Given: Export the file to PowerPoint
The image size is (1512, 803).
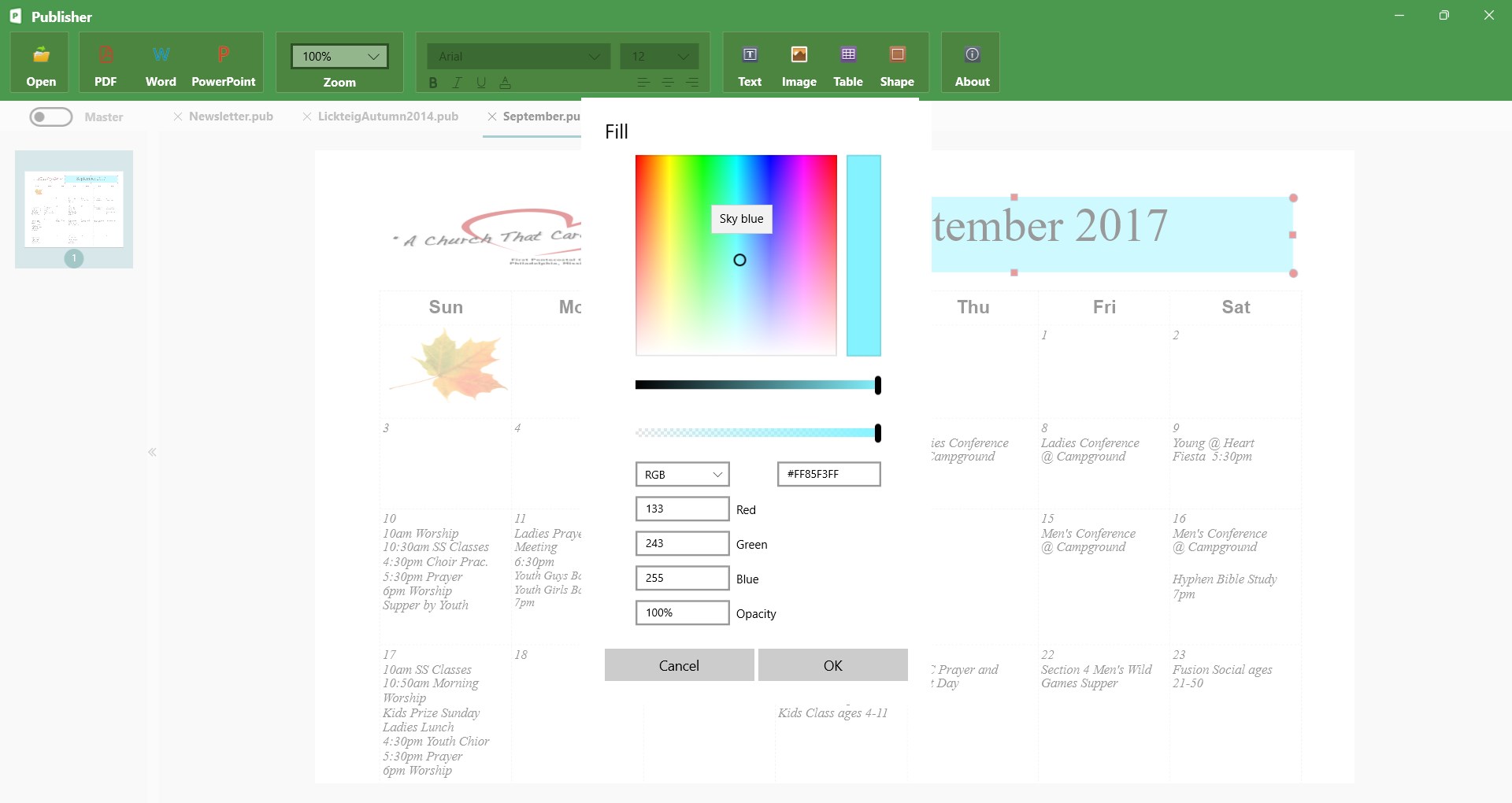Looking at the screenshot, I should pos(224,62).
